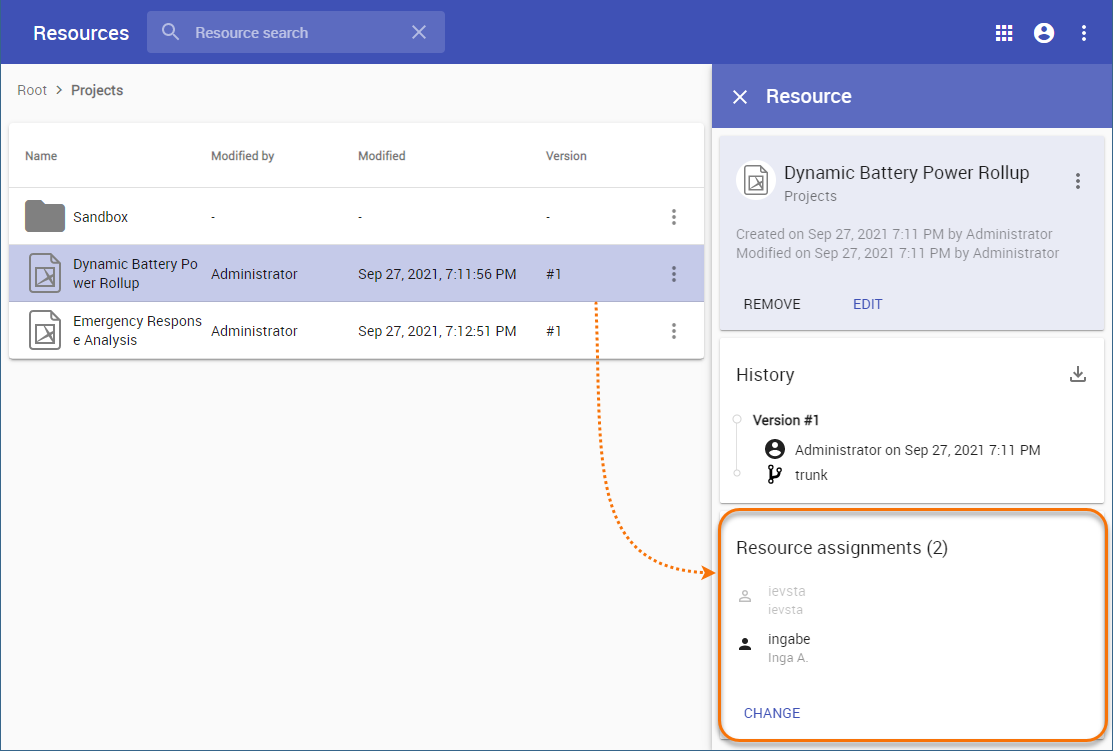Viewport: 1113px width, 751px height.
Task: Open the user account profile icon
Action: (x=1044, y=33)
